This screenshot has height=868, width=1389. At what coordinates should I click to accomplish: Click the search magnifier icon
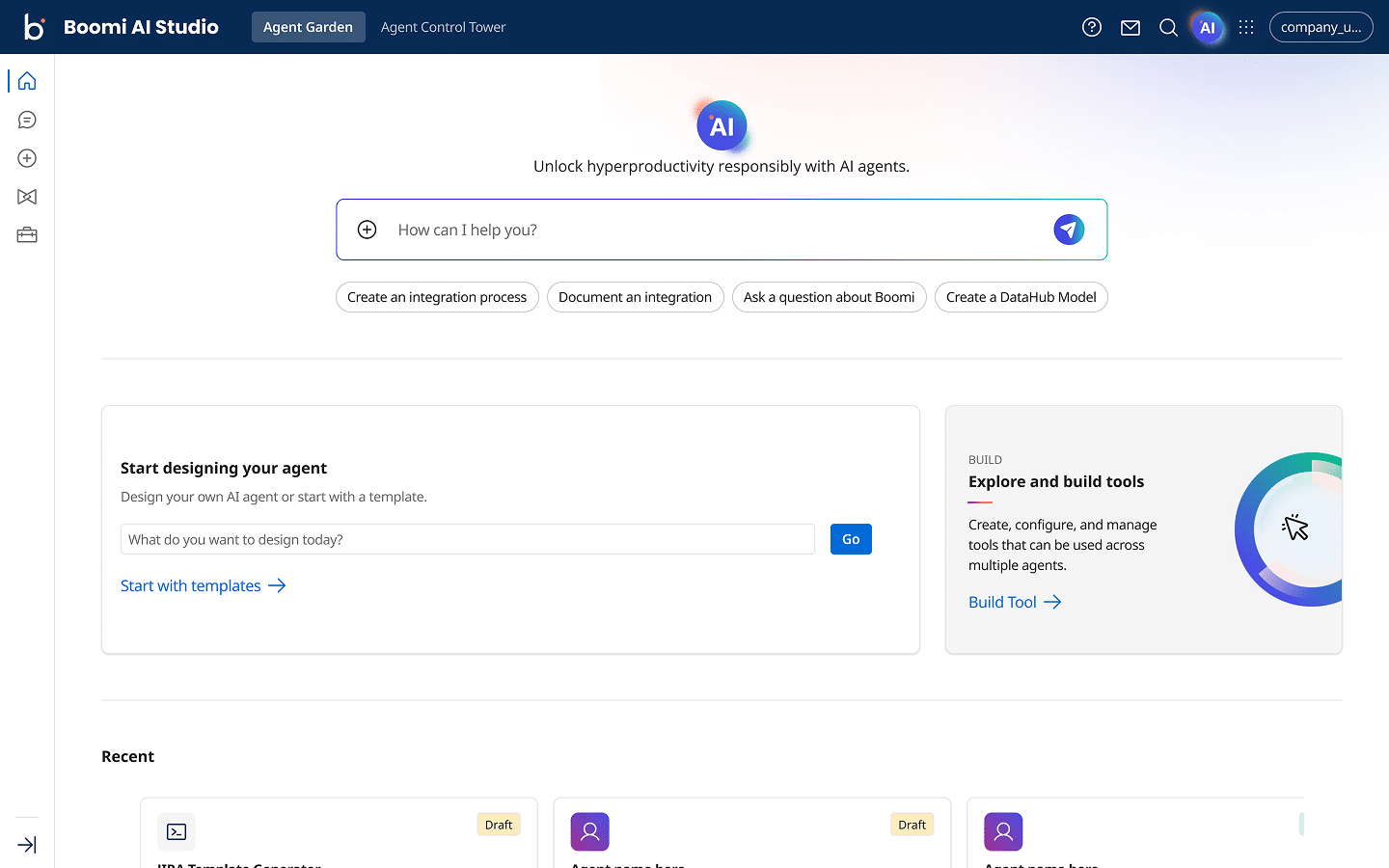click(x=1168, y=27)
